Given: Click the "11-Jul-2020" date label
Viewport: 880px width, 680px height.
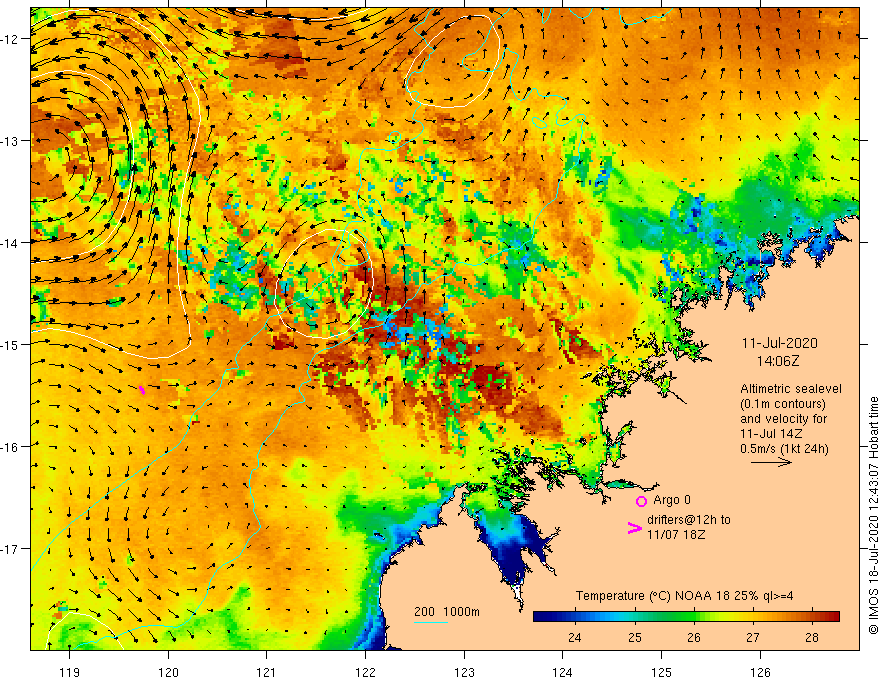Looking at the screenshot, I should (x=780, y=343).
